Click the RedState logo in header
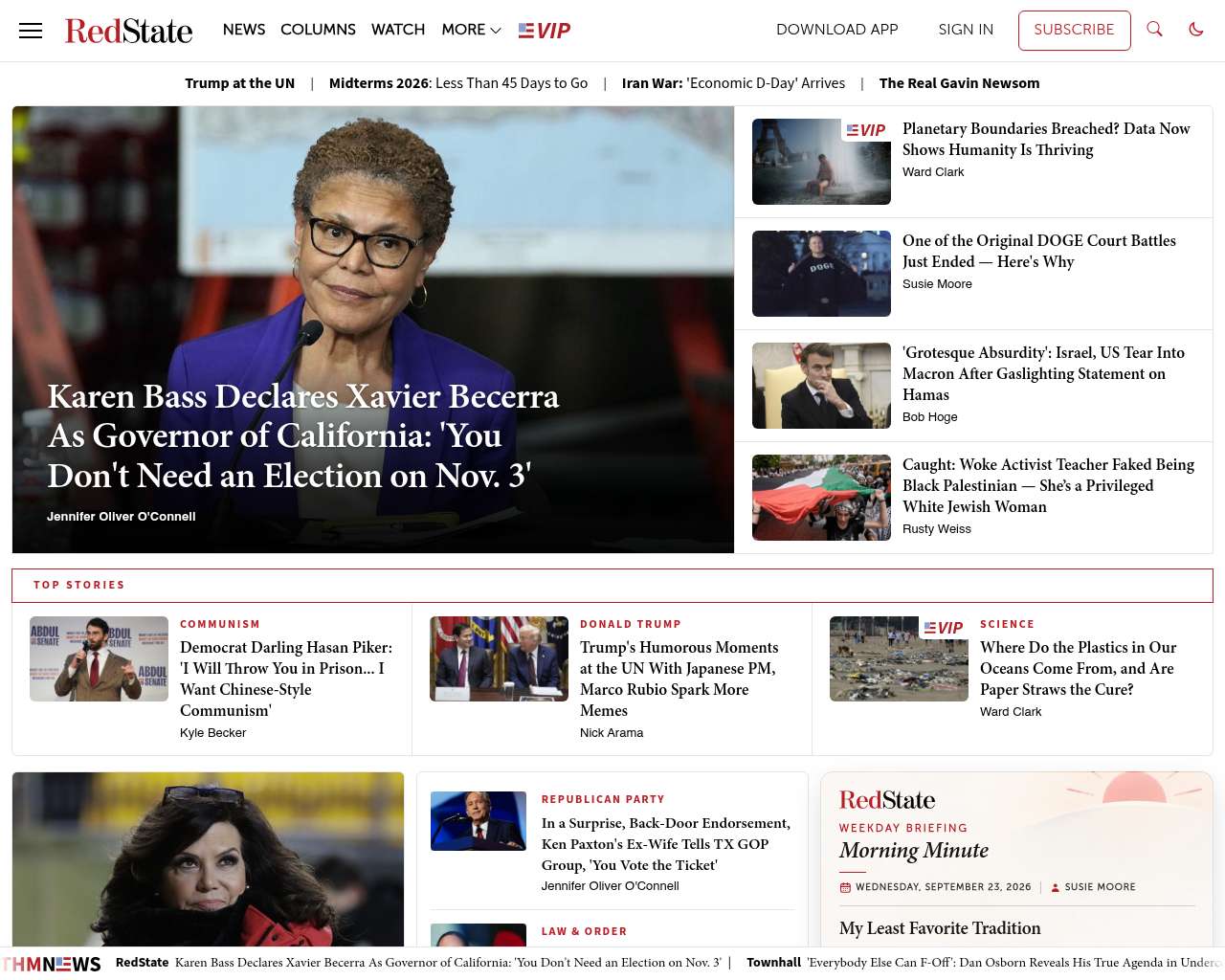Viewport: 1225px width, 980px height. click(x=129, y=31)
